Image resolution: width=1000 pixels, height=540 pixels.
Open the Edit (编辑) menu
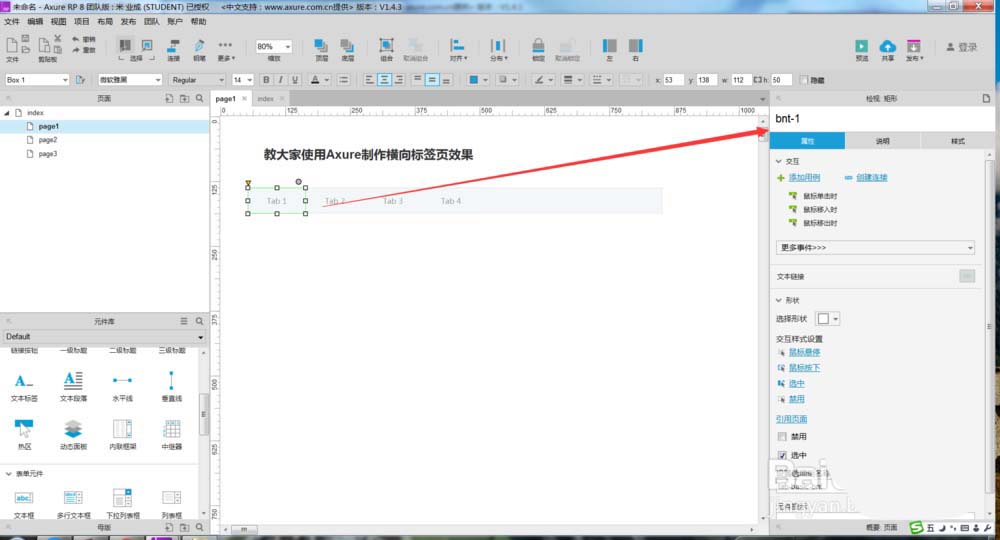tap(35, 22)
